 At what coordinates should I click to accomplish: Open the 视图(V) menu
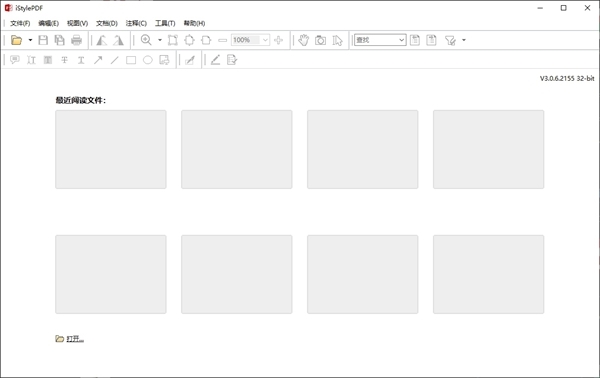coord(77,23)
